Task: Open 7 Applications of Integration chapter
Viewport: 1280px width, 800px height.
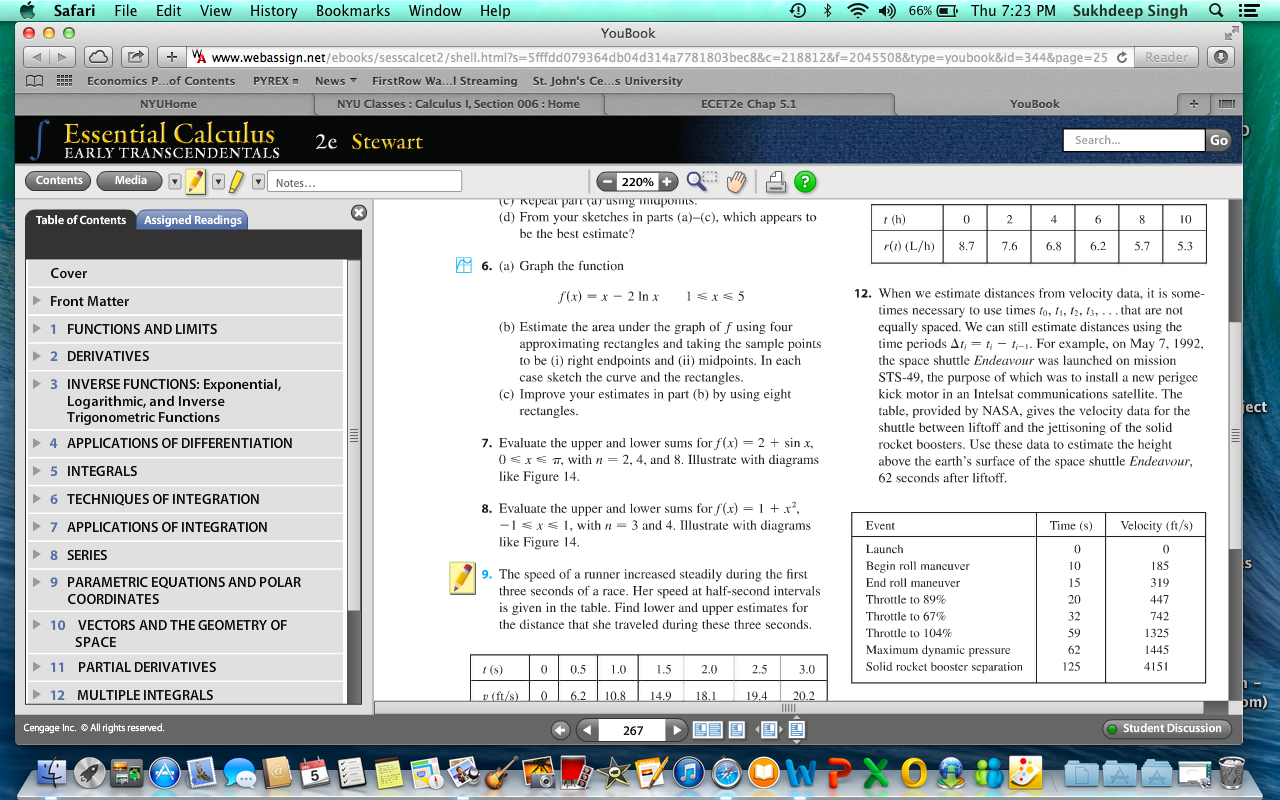Action: [185, 527]
